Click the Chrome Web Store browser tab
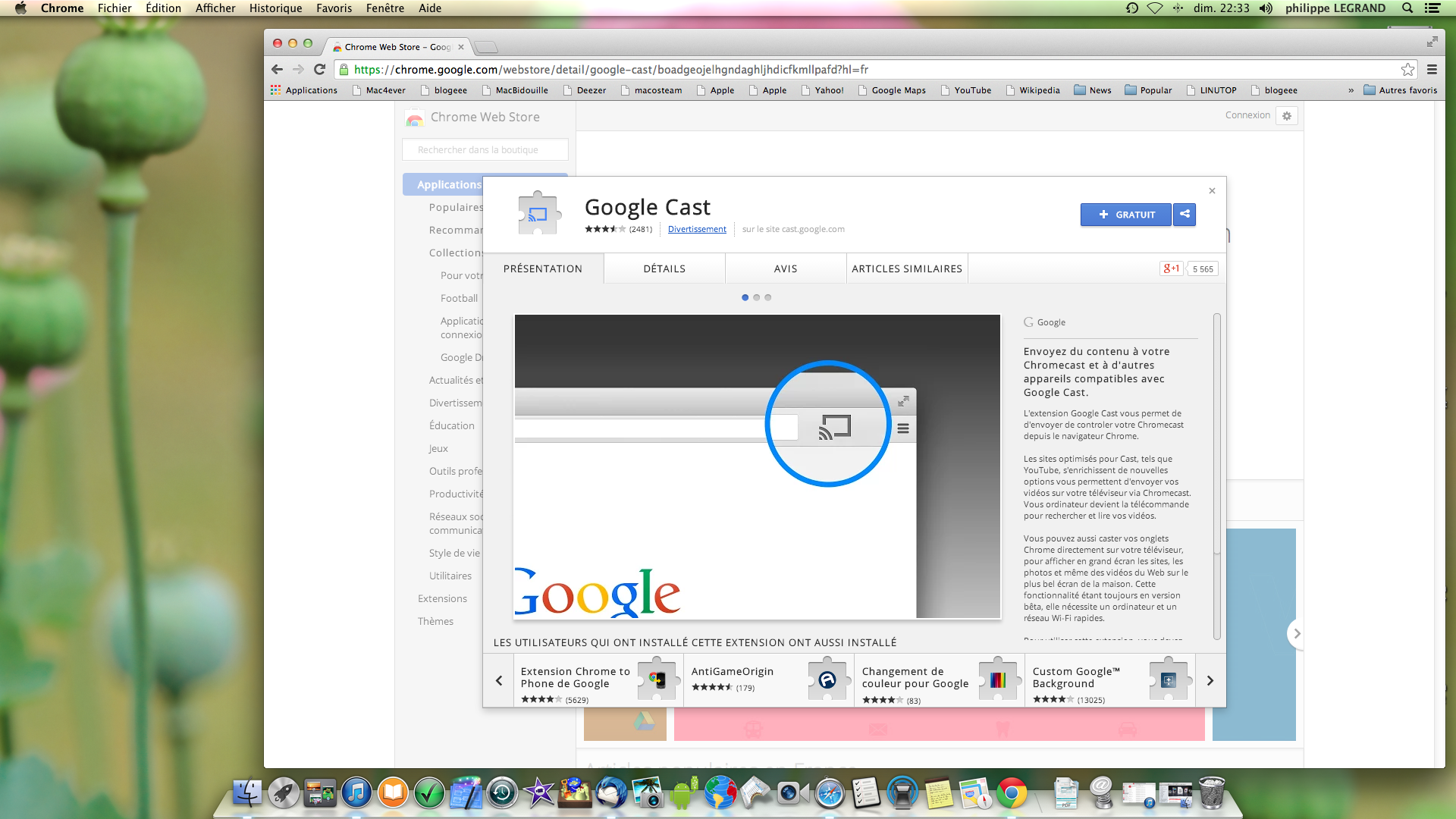 [x=397, y=47]
